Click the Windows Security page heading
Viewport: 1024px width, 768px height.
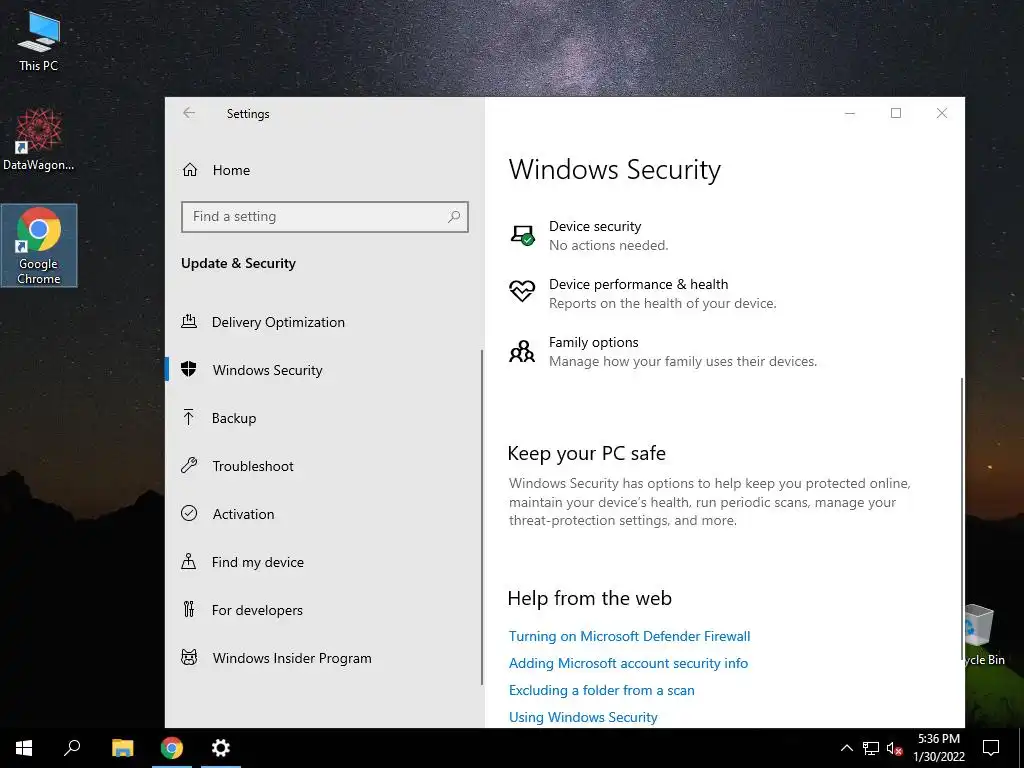[615, 170]
